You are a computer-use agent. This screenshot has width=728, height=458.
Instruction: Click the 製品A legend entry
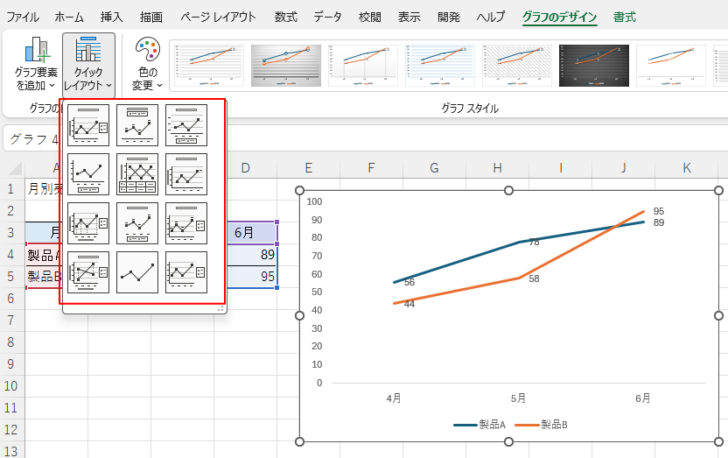[x=479, y=425]
